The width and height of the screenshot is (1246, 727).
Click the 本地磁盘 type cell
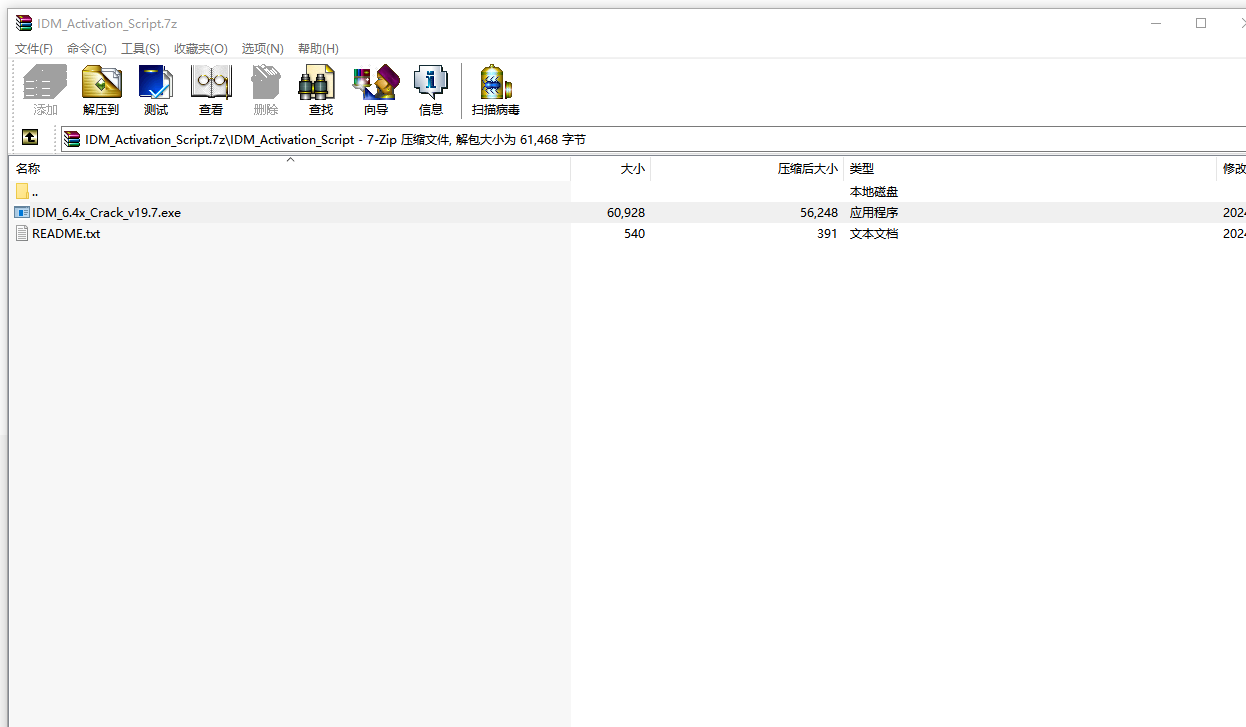coord(874,192)
